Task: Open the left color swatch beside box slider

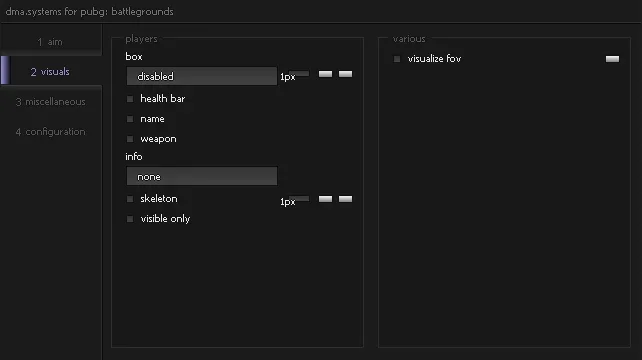Action: coord(326,74)
